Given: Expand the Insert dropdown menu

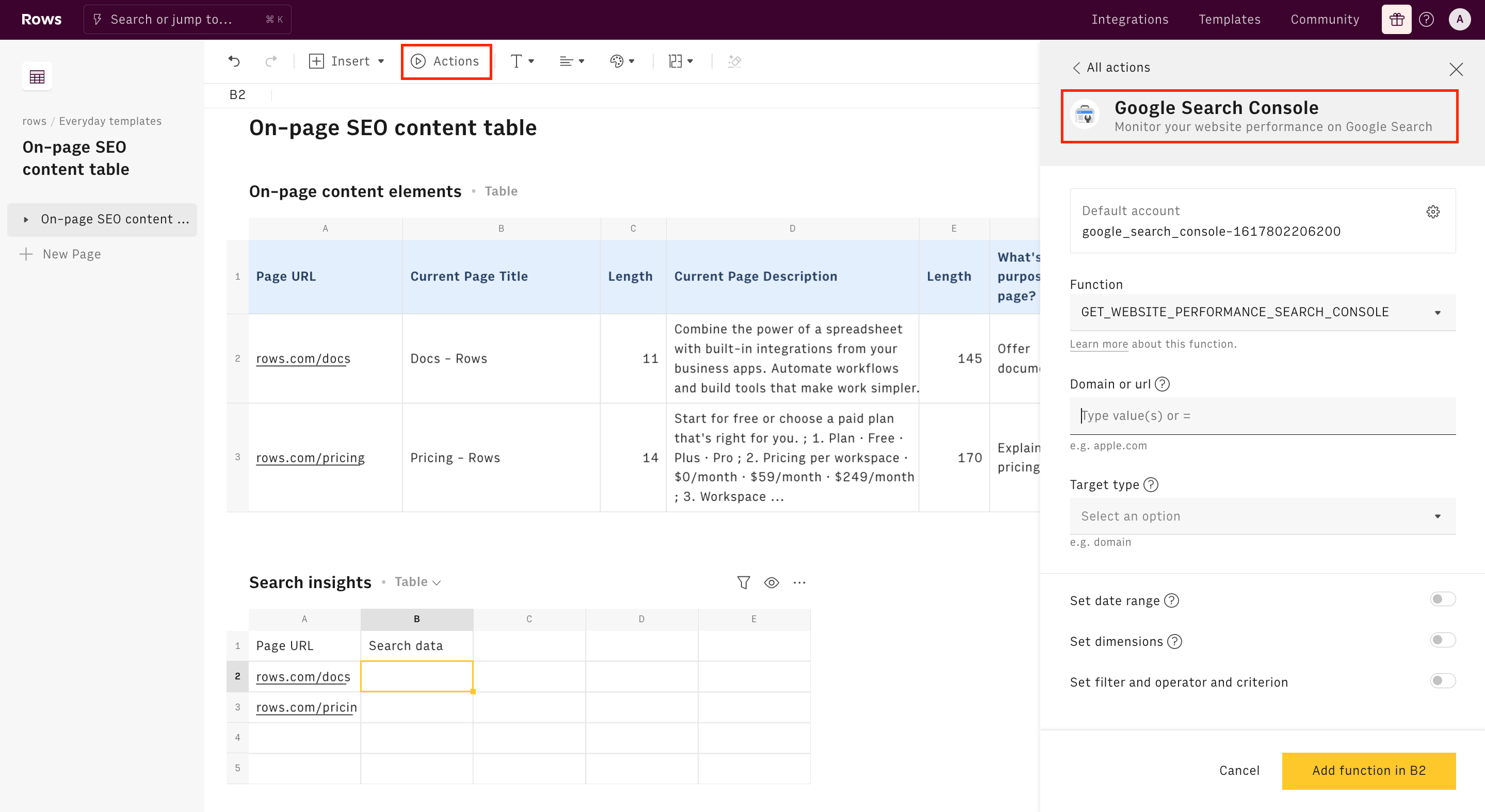Looking at the screenshot, I should point(347,61).
